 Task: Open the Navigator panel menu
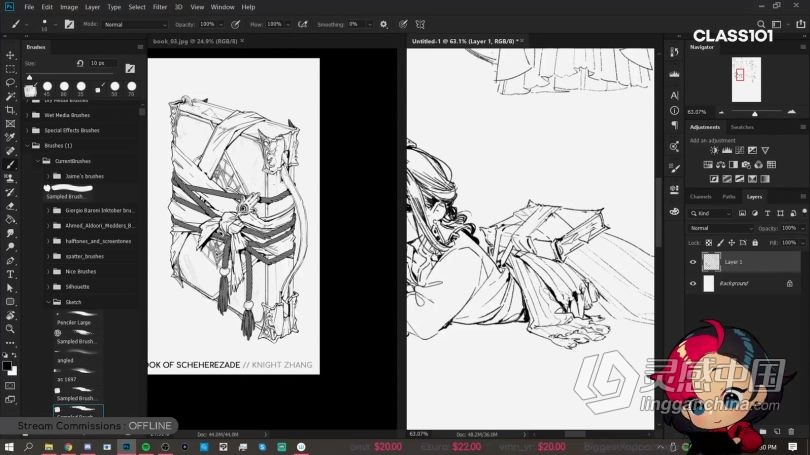click(803, 47)
